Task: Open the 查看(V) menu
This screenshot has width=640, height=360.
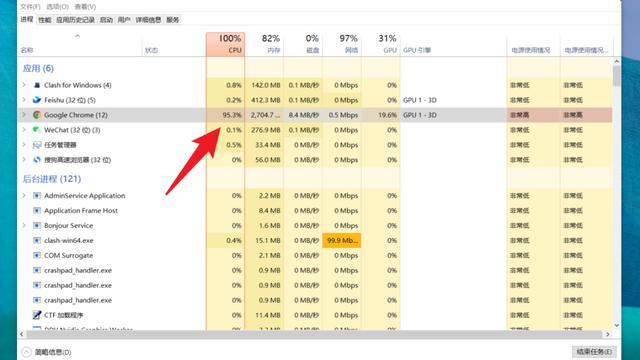Action: pos(85,7)
